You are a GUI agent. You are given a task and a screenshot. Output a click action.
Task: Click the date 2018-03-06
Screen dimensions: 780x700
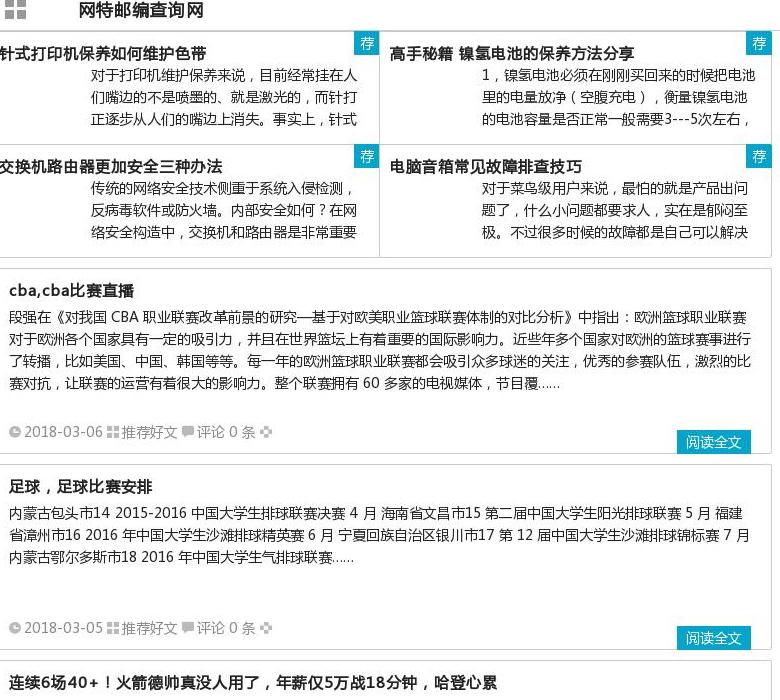point(63,432)
